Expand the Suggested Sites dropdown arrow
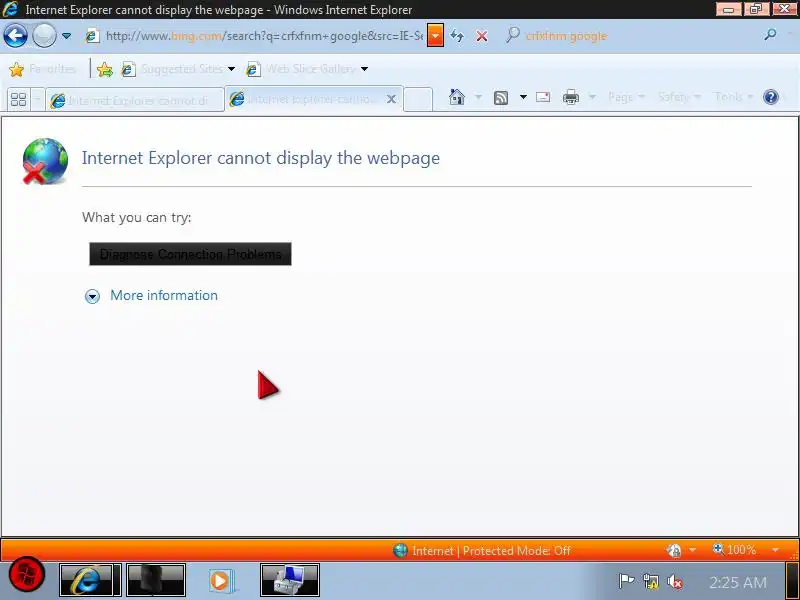Image resolution: width=800 pixels, height=600 pixels. tap(231, 69)
